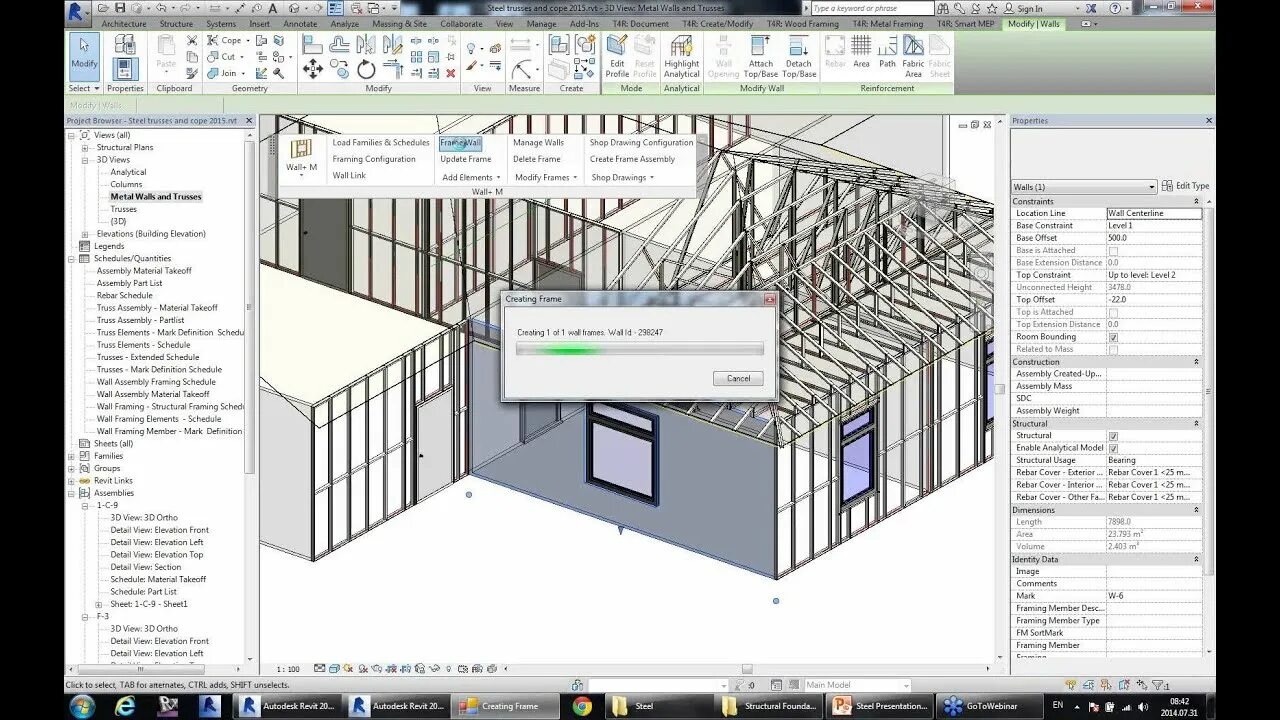The width and height of the screenshot is (1280, 720).
Task: Click the Base Offset value field
Action: [x=1154, y=238]
